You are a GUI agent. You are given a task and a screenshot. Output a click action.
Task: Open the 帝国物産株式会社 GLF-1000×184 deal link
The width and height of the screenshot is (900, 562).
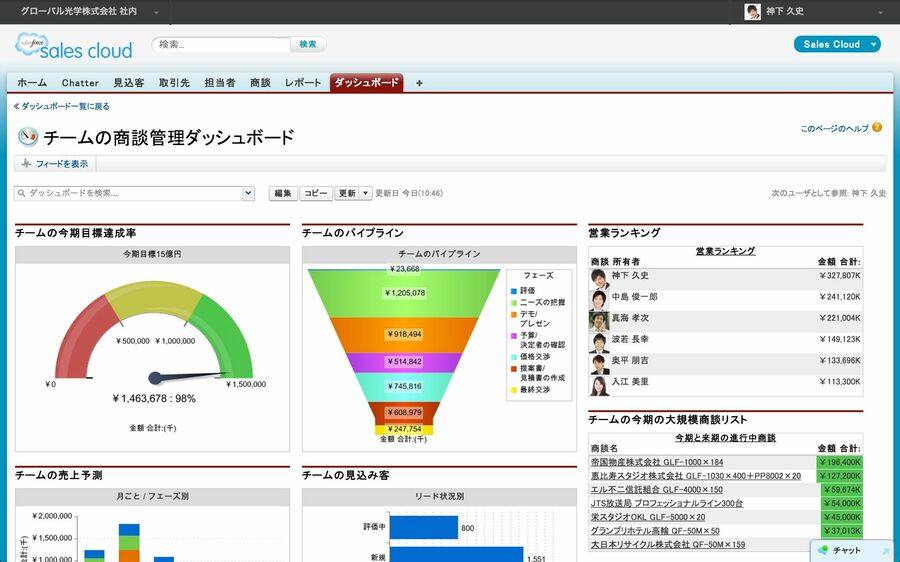coord(656,463)
